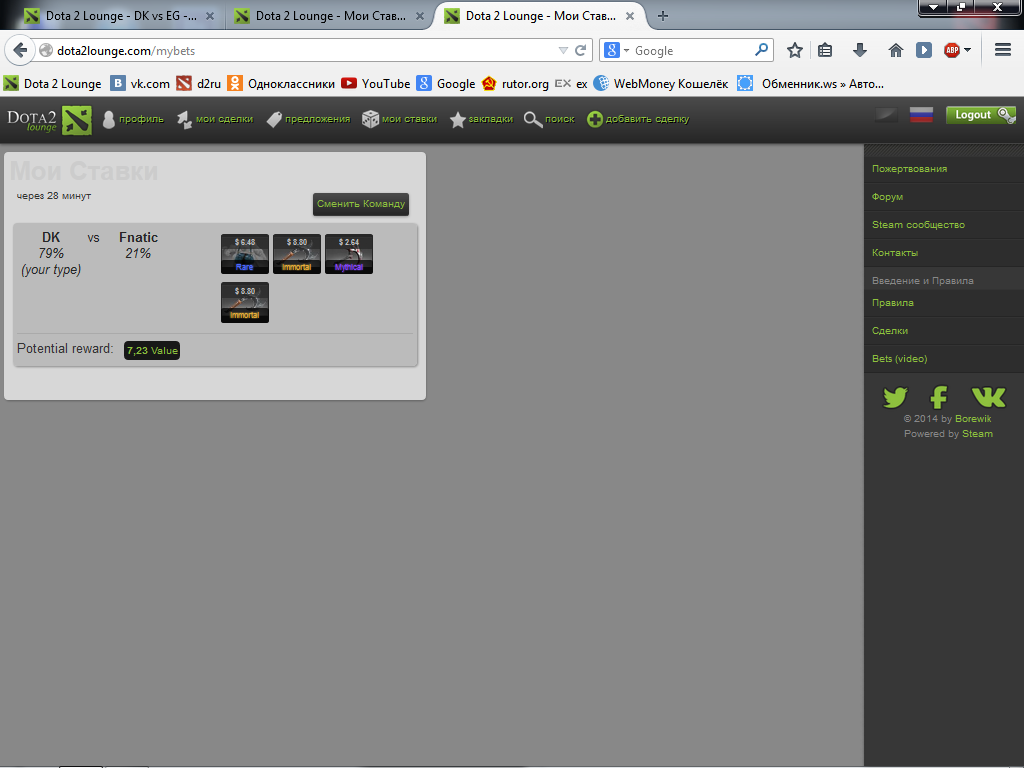Open vk.com bookmark

(140, 84)
